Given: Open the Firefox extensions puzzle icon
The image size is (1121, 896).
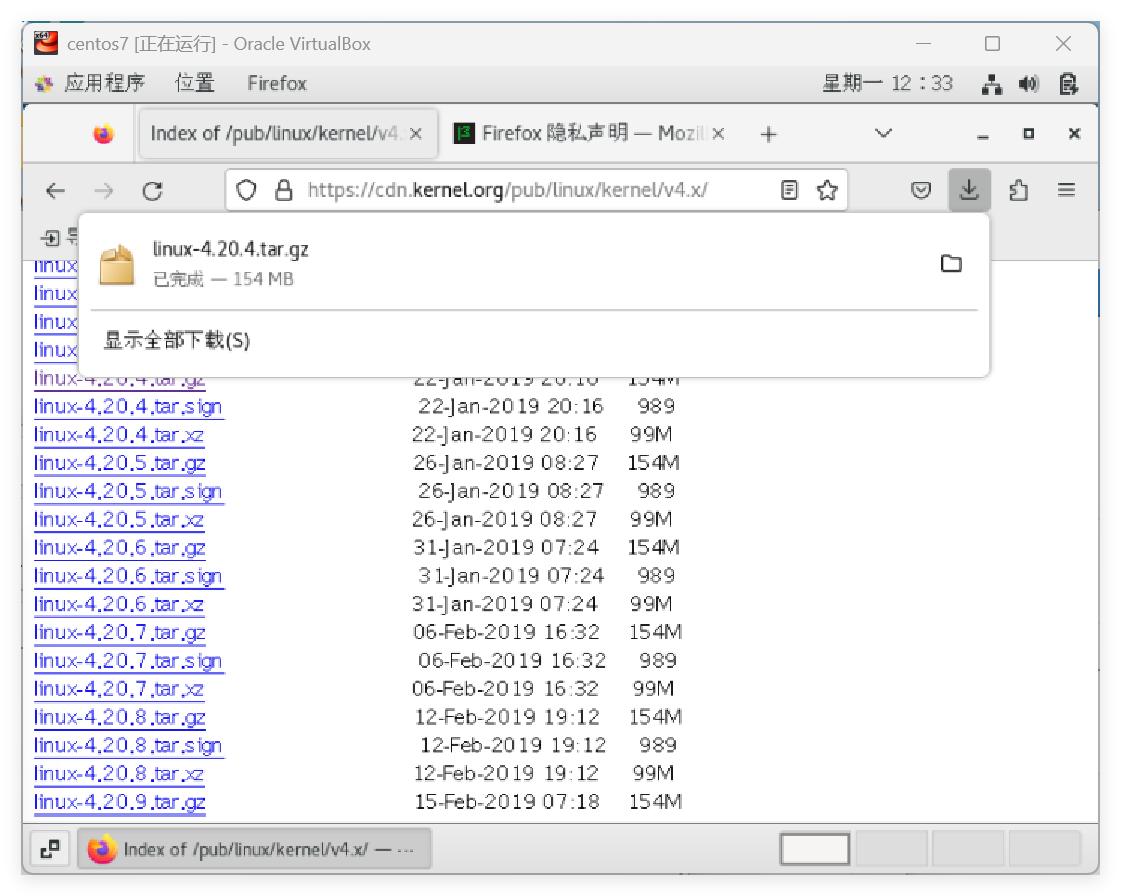Looking at the screenshot, I should (1018, 190).
